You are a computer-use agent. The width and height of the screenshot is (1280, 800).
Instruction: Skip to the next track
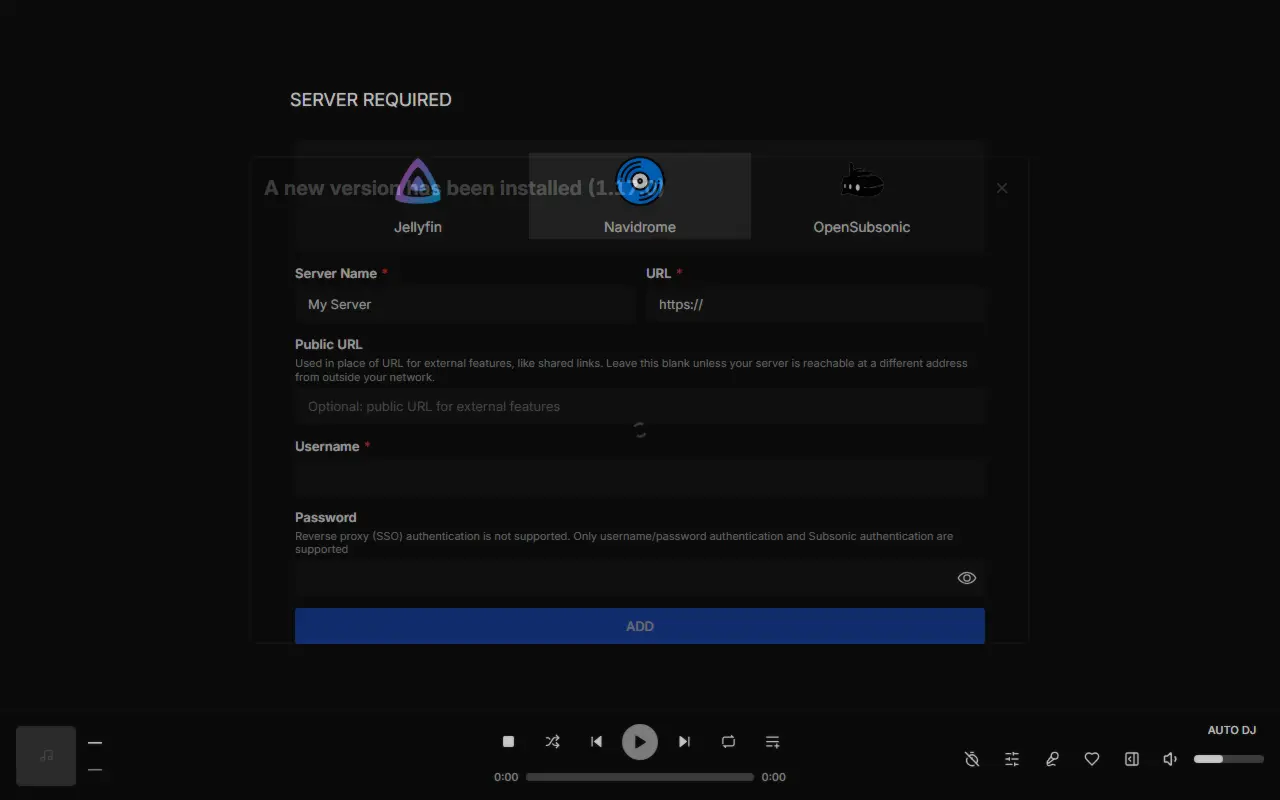(684, 742)
